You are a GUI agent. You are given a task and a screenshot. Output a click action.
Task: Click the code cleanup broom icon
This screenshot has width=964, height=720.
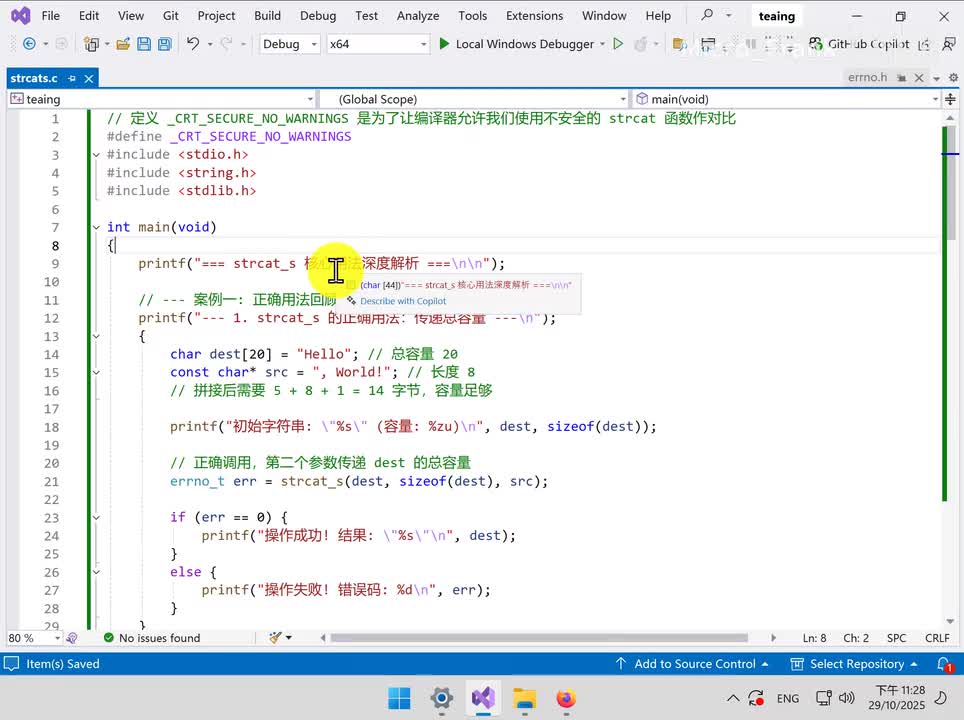(275, 638)
